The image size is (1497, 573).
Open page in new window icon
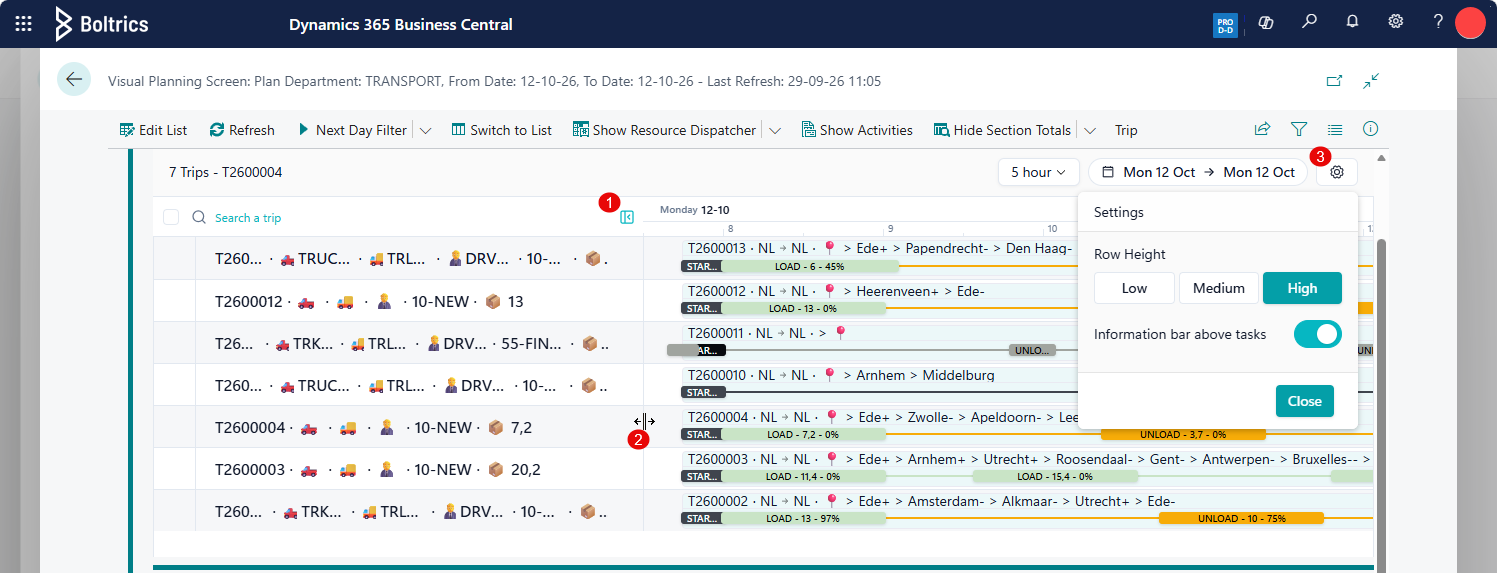(x=1334, y=81)
